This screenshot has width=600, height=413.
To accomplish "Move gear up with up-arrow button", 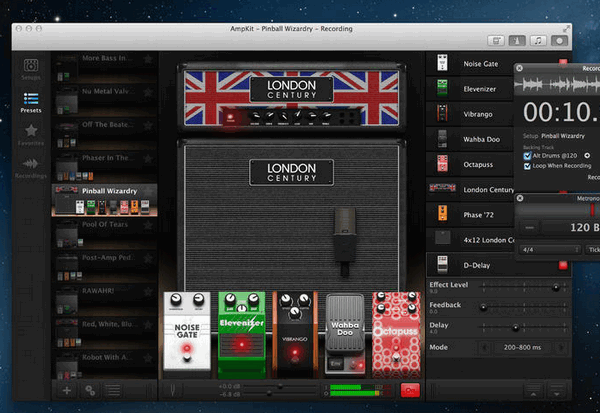I will click(533, 391).
